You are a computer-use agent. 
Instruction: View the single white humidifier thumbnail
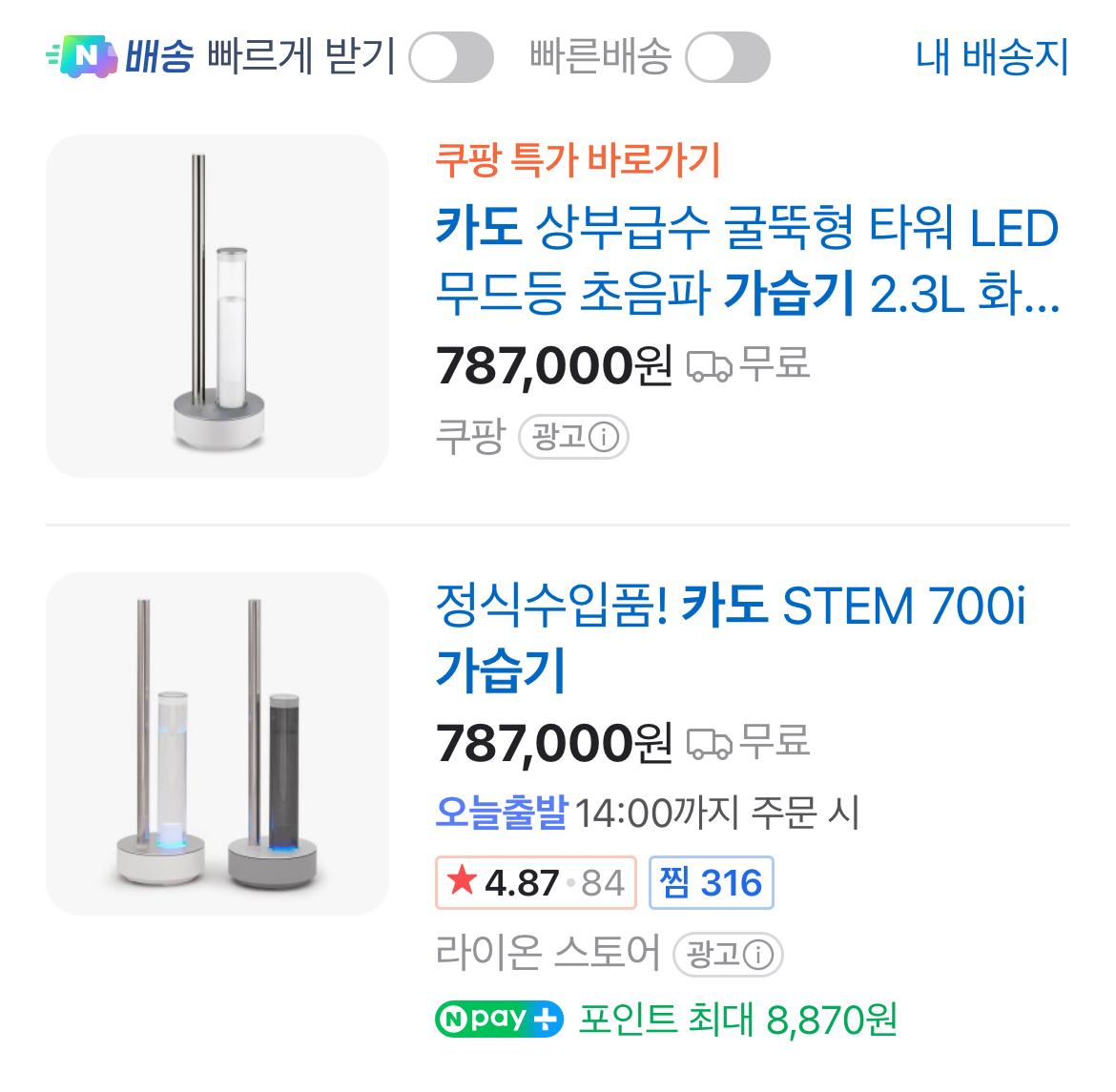pyautogui.click(x=217, y=306)
